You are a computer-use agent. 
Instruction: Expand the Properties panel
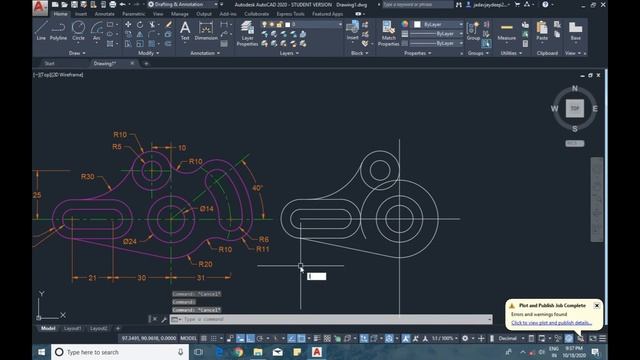coord(418,53)
